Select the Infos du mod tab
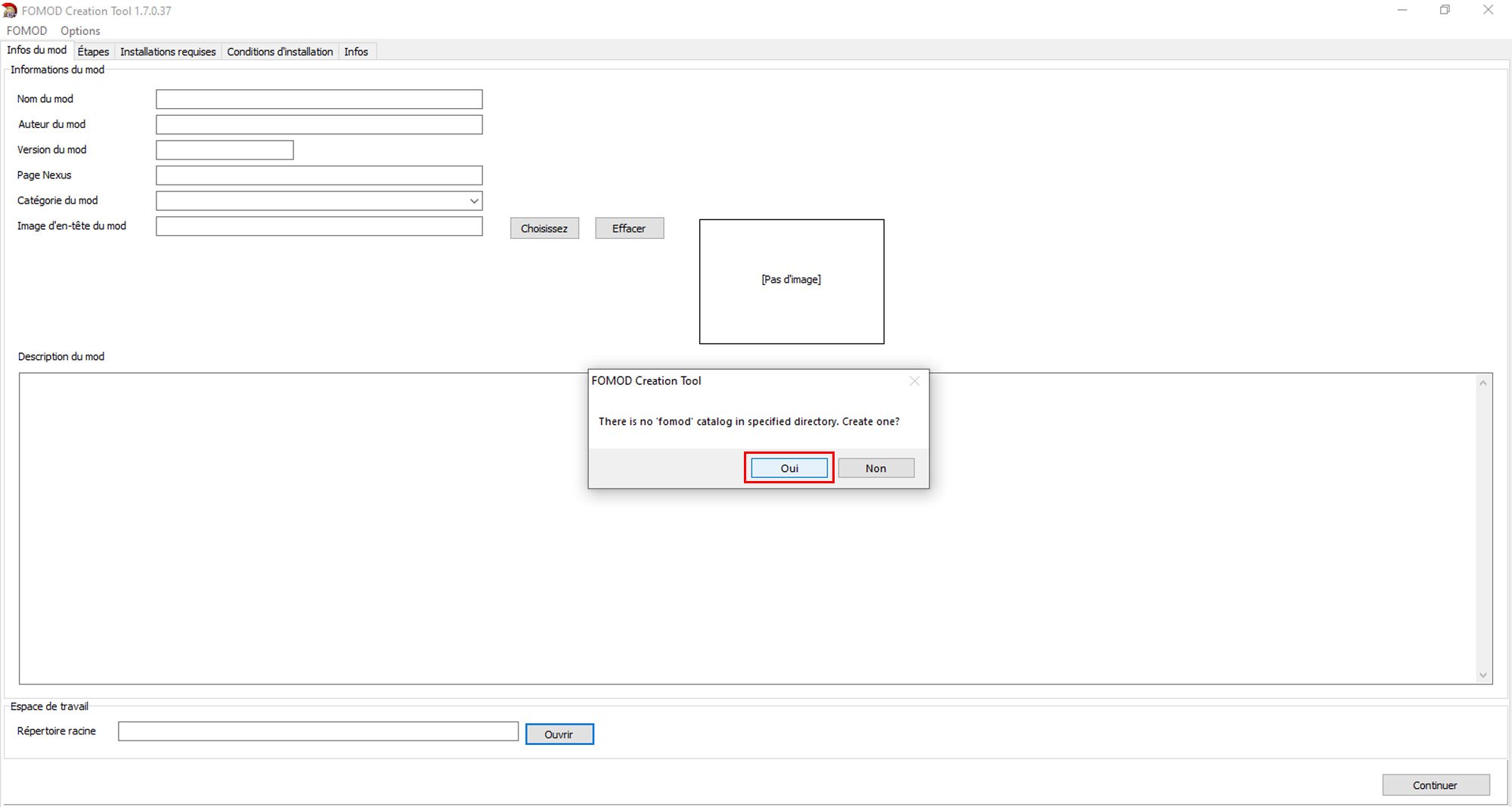1512x807 pixels. pyautogui.click(x=37, y=50)
